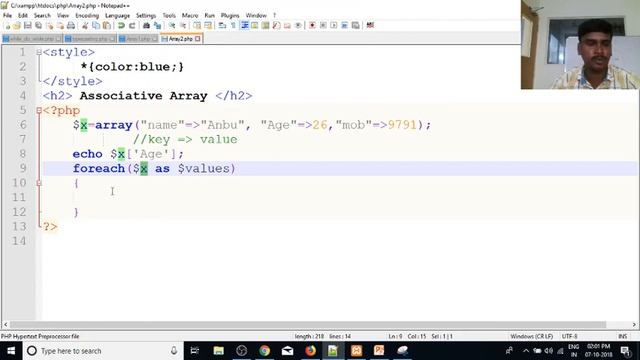The height and width of the screenshot is (360, 640).
Task: Click the macro Playback icon
Action: (333, 26)
